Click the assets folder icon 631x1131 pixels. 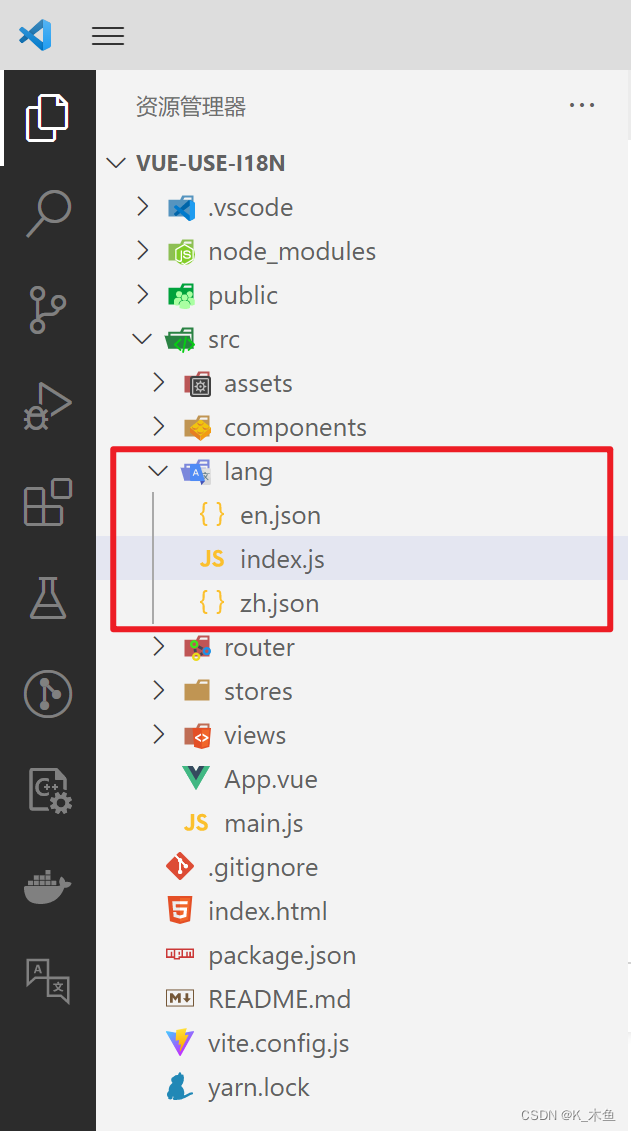(198, 384)
